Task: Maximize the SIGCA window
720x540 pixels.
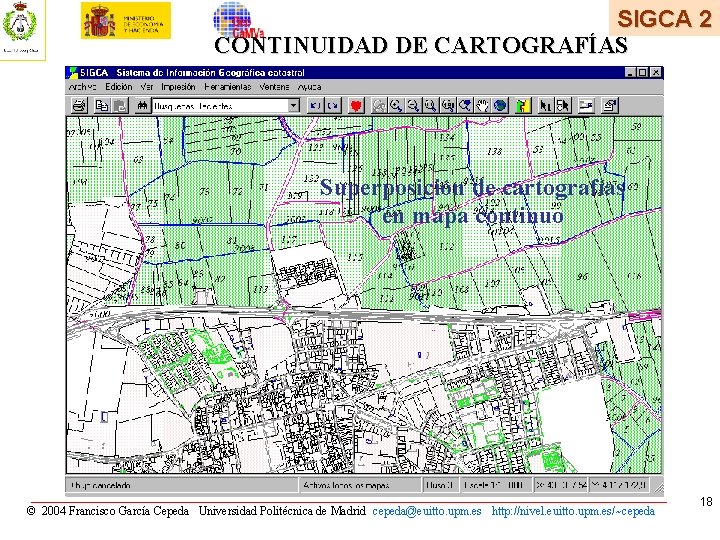Action: pyautogui.click(x=643, y=73)
